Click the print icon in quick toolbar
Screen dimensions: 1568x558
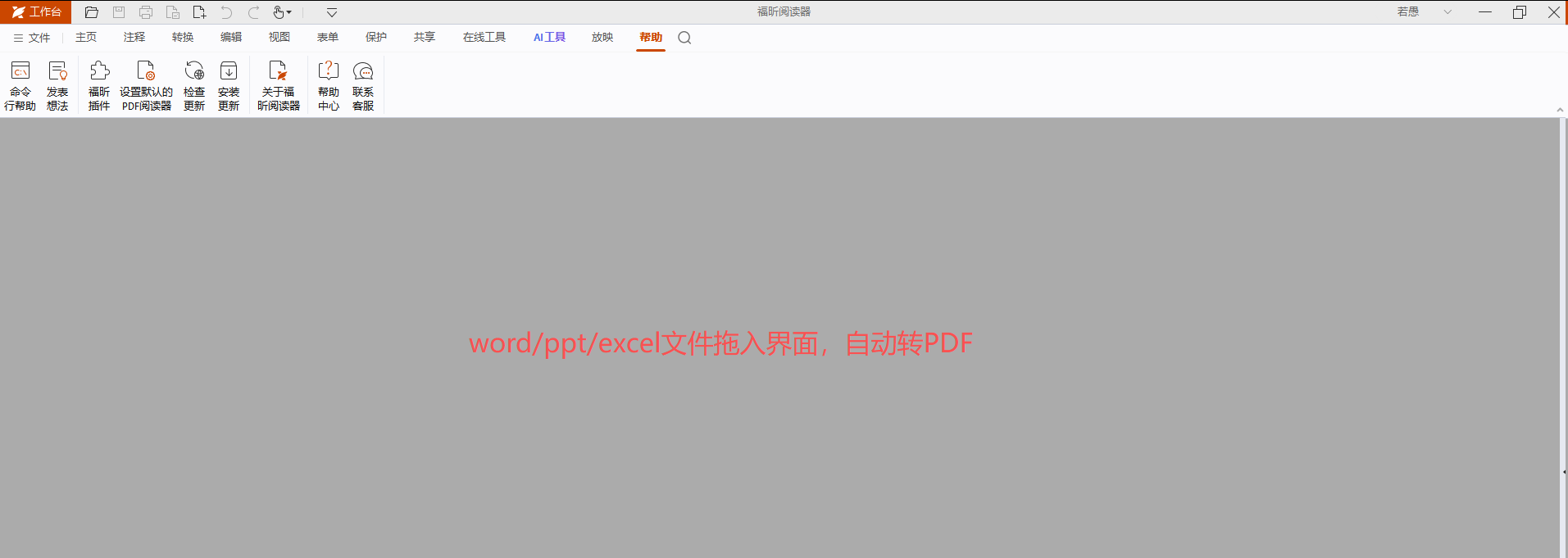(x=146, y=12)
